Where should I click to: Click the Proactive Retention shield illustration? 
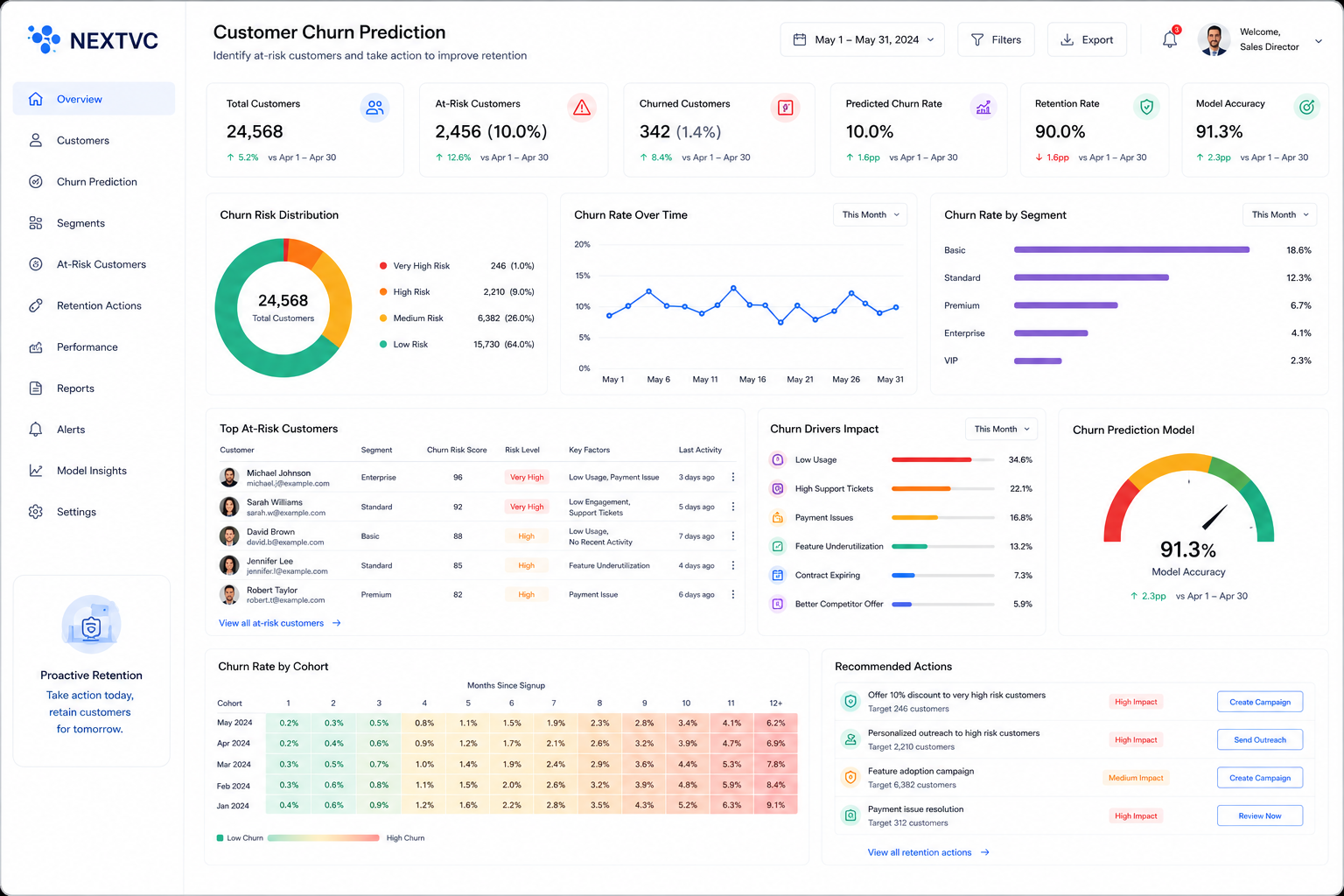(91, 625)
